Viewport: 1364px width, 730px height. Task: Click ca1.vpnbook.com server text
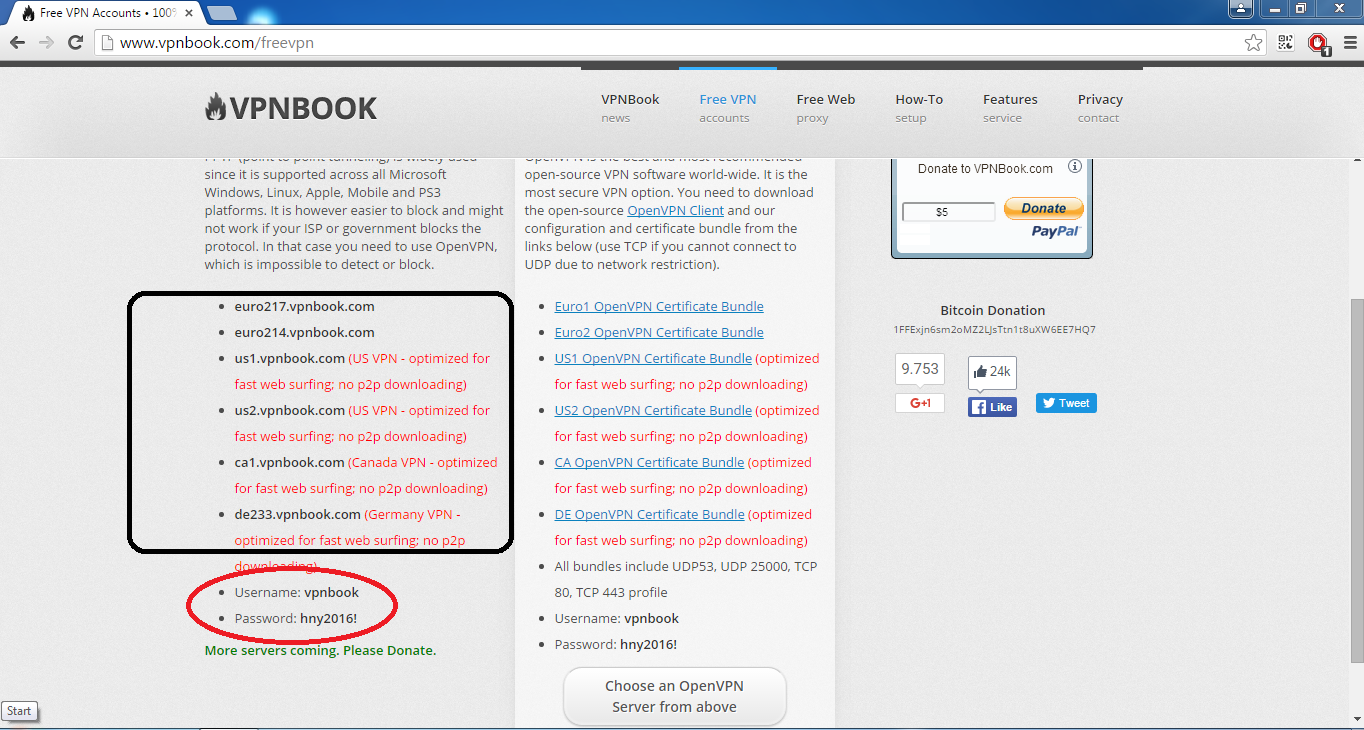(x=290, y=463)
